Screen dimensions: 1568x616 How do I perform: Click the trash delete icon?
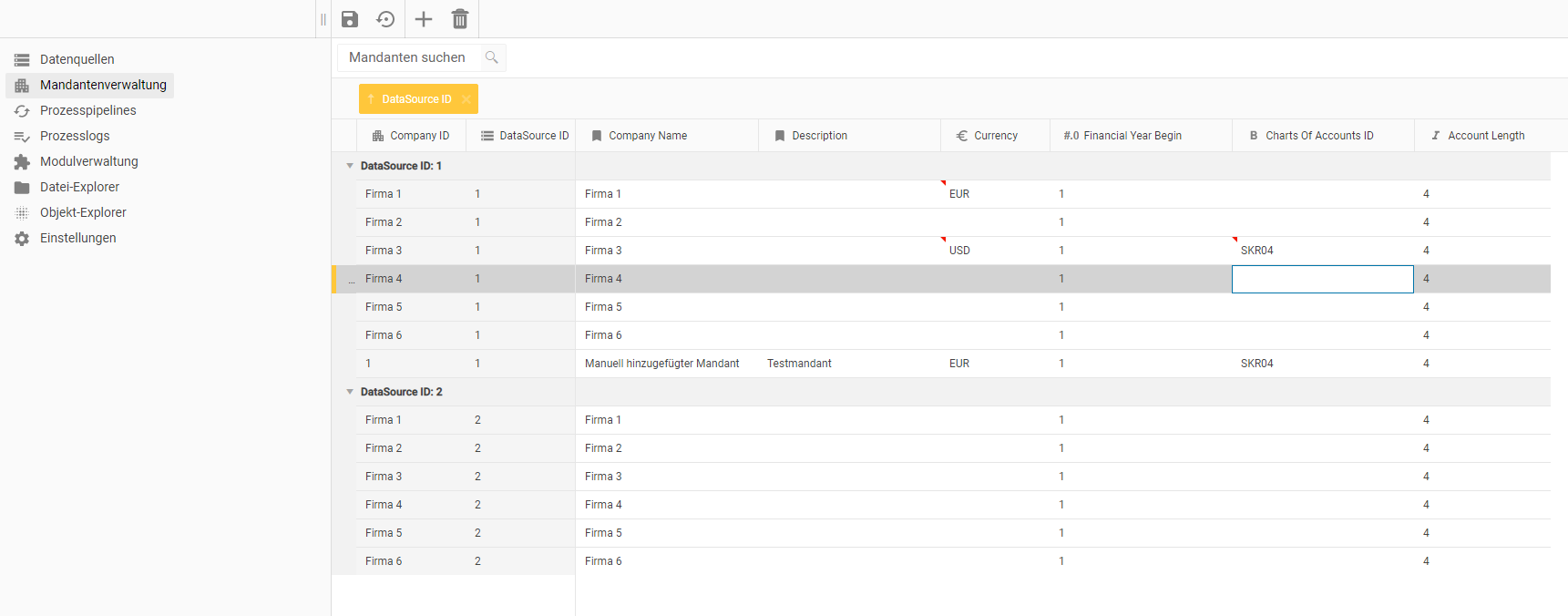[460, 19]
